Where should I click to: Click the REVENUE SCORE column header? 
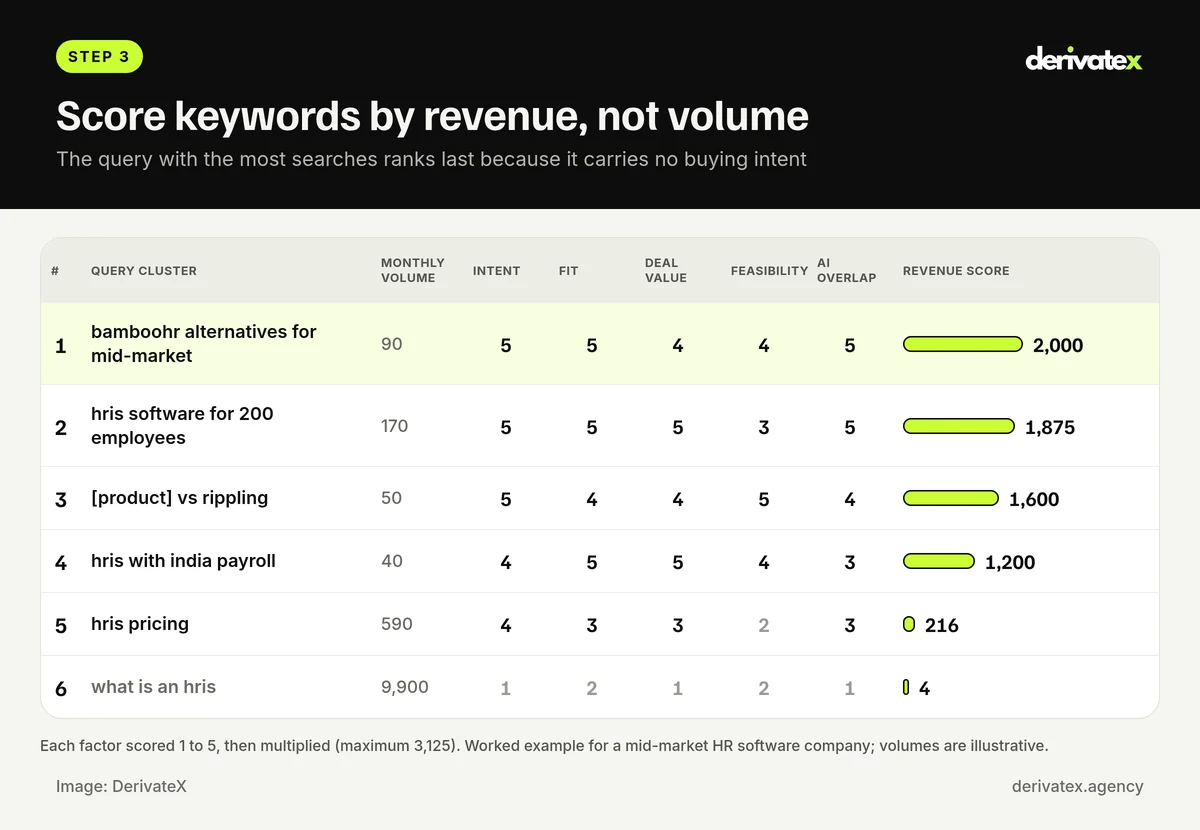click(x=956, y=271)
